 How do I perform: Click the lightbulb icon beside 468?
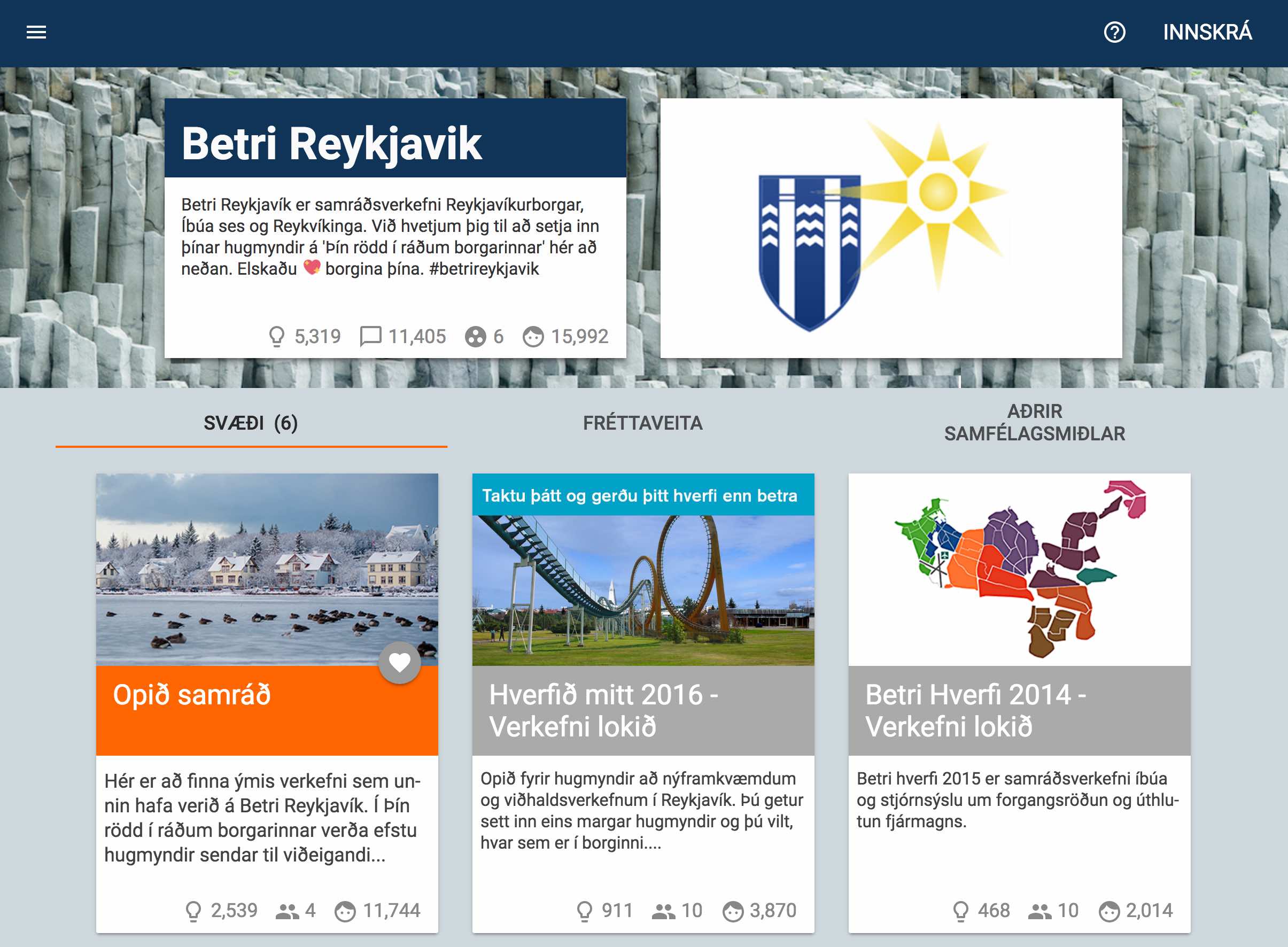click(x=960, y=910)
